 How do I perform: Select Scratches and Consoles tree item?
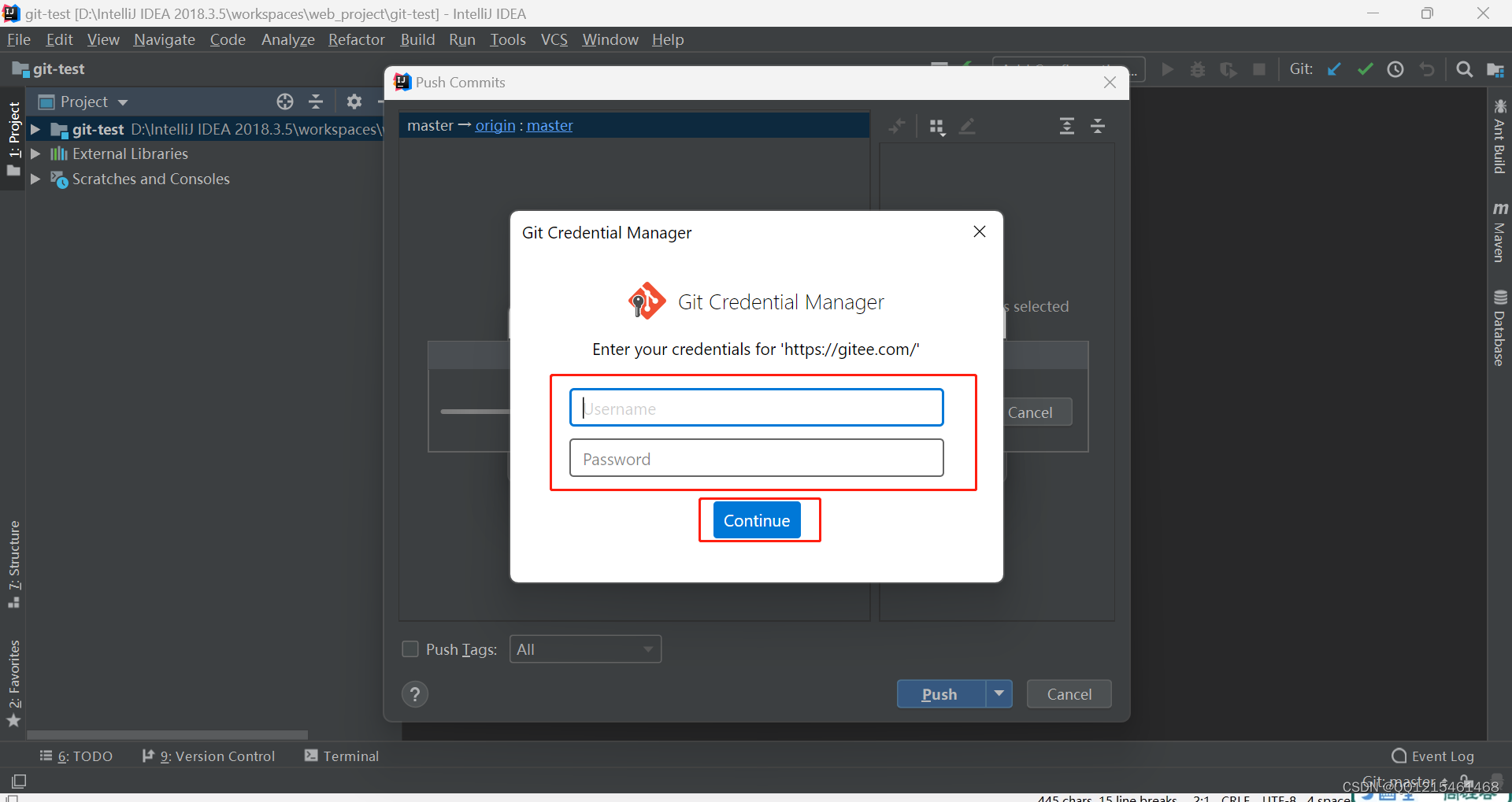click(151, 179)
